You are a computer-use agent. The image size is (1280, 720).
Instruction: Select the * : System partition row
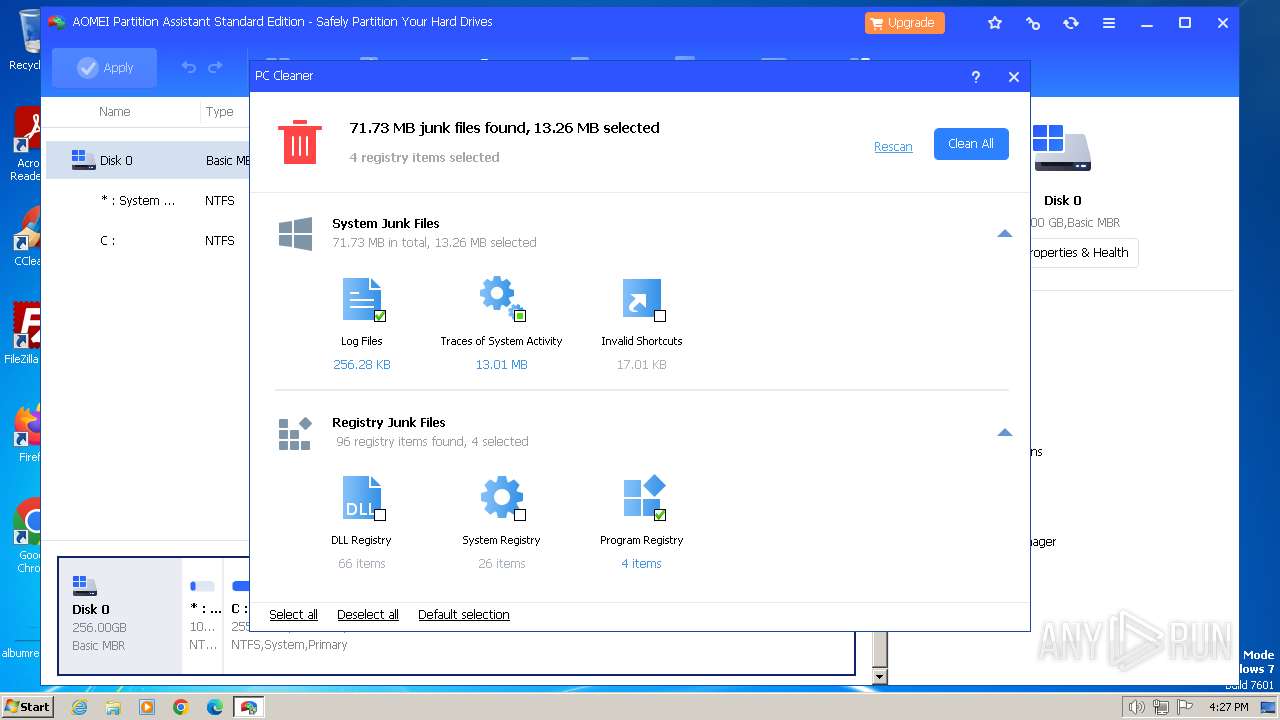(148, 200)
